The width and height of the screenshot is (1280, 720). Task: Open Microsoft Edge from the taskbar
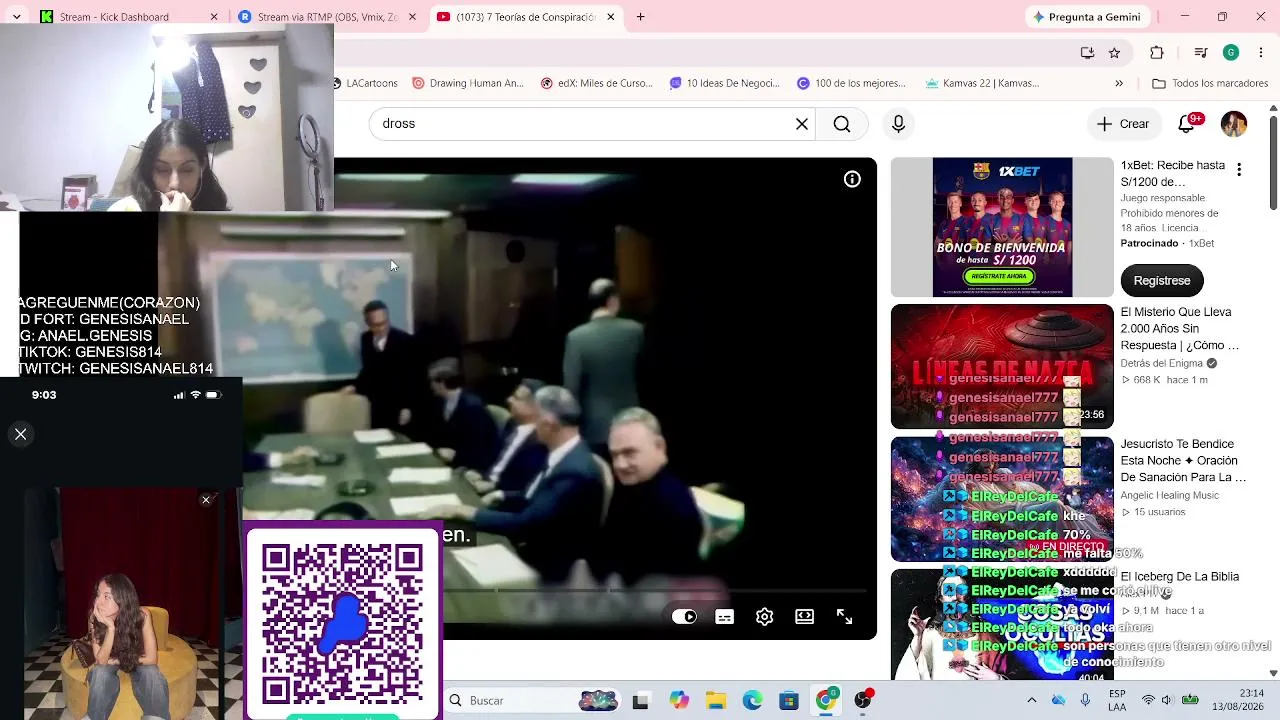752,701
